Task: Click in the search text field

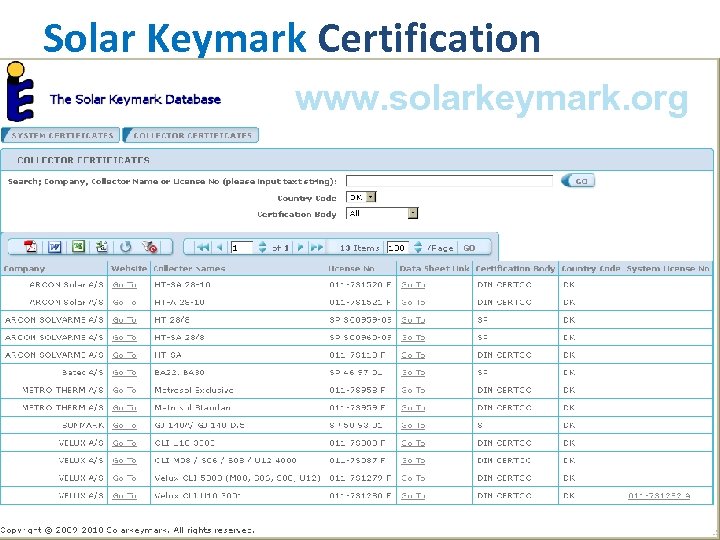Action: 449,181
